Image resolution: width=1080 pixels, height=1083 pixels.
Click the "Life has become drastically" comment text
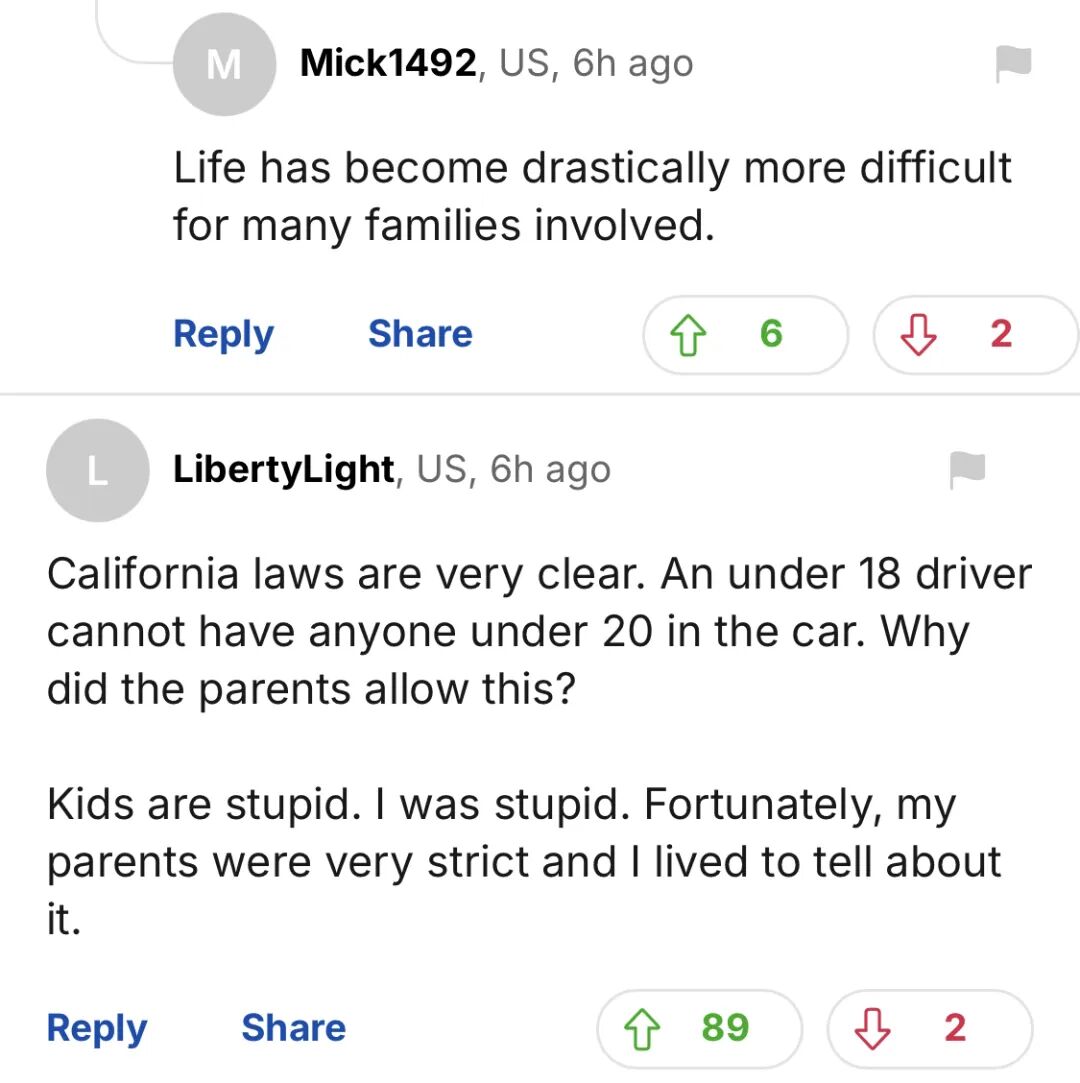click(592, 196)
